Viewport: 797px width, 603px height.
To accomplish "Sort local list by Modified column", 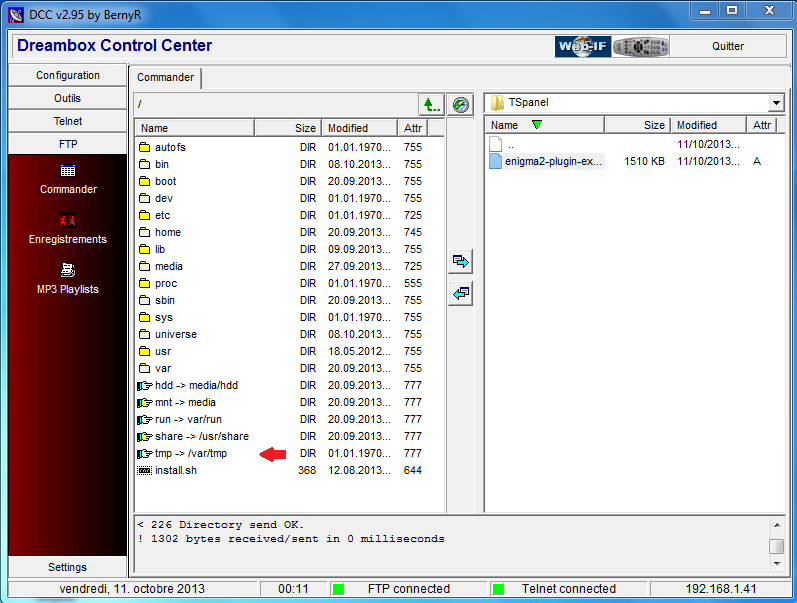I will pos(709,125).
